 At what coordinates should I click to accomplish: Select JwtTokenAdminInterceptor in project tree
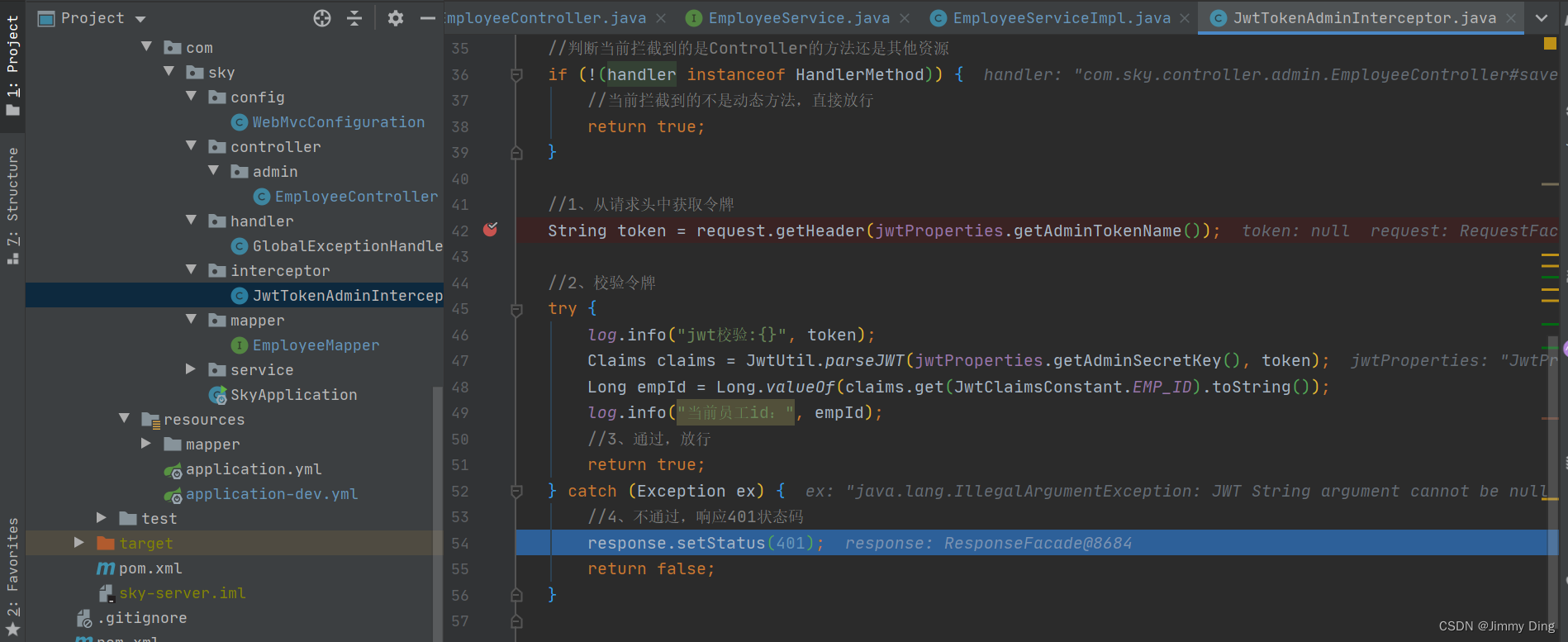347,296
